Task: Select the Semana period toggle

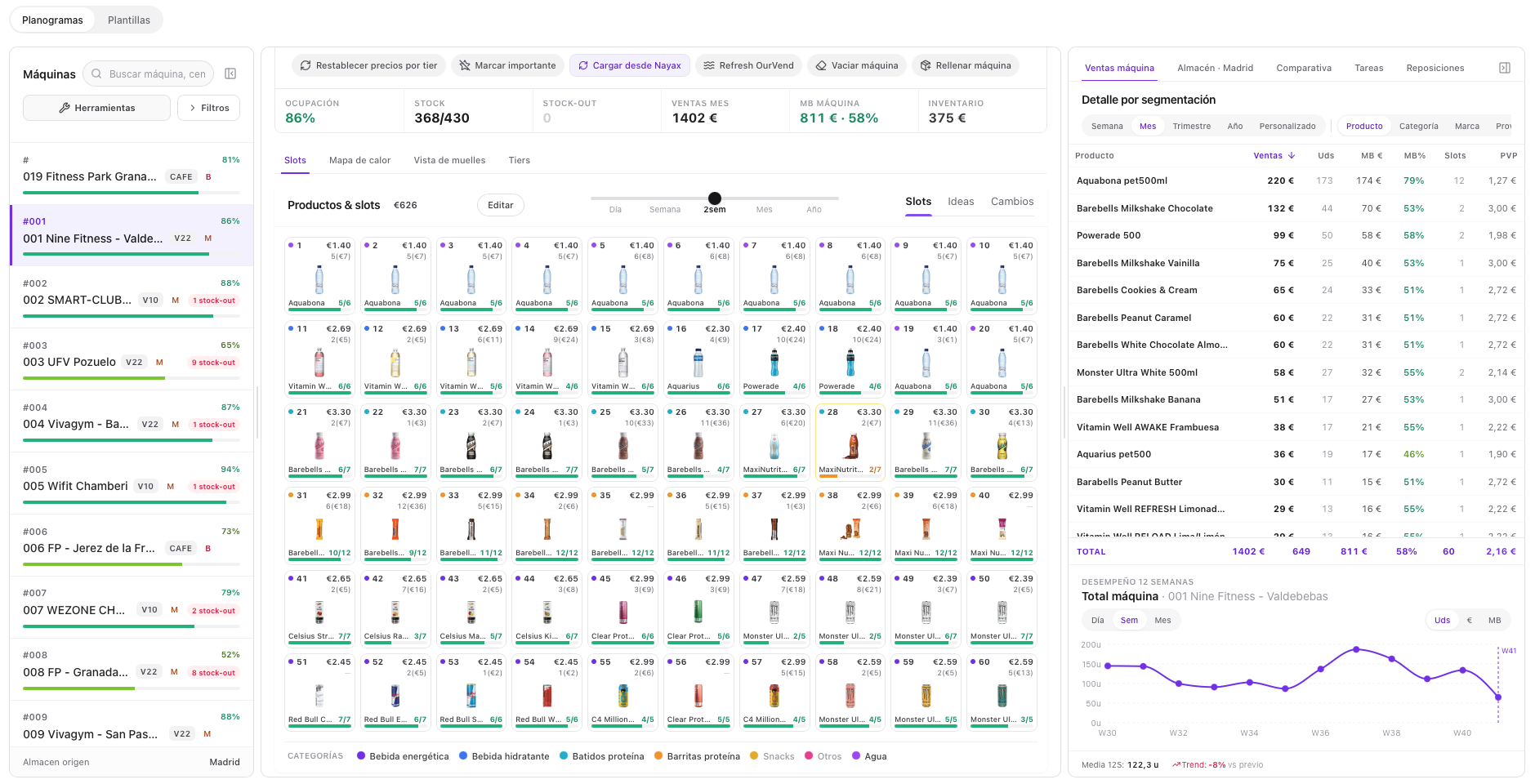Action: (1107, 126)
